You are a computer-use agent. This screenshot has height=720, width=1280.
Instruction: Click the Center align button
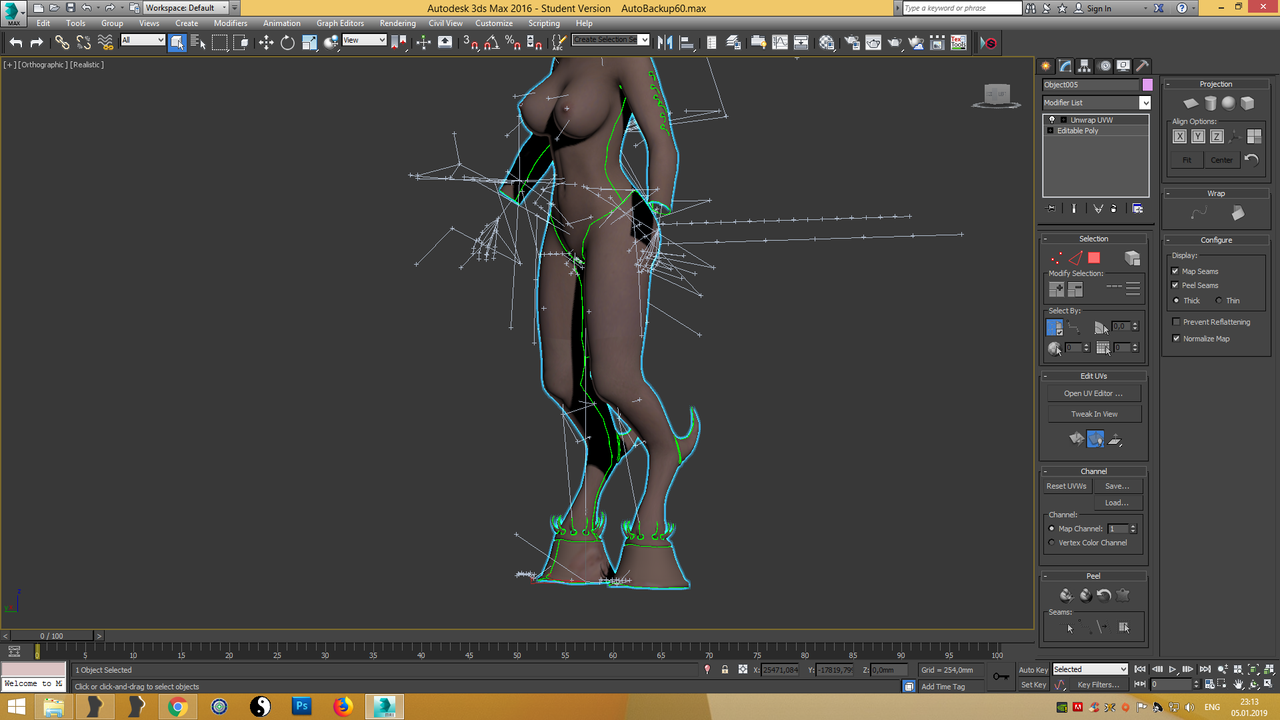(1221, 160)
